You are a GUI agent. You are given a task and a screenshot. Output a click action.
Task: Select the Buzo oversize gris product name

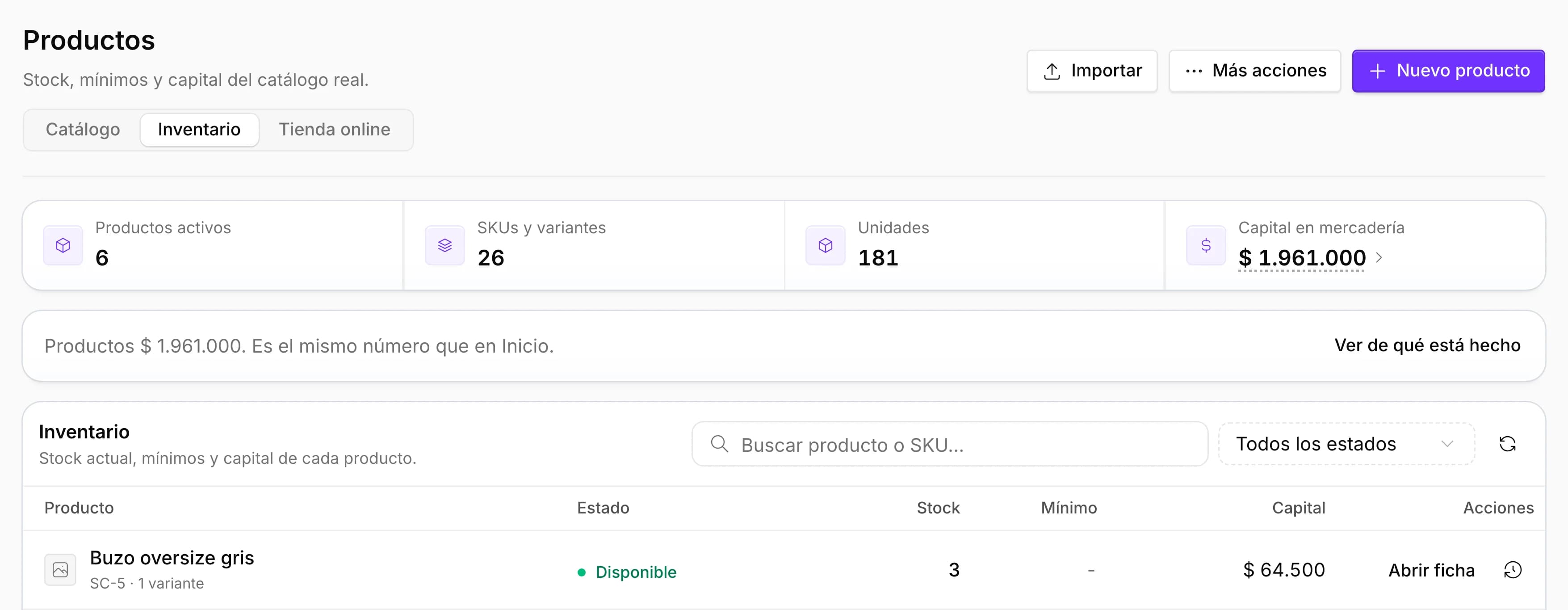point(172,558)
